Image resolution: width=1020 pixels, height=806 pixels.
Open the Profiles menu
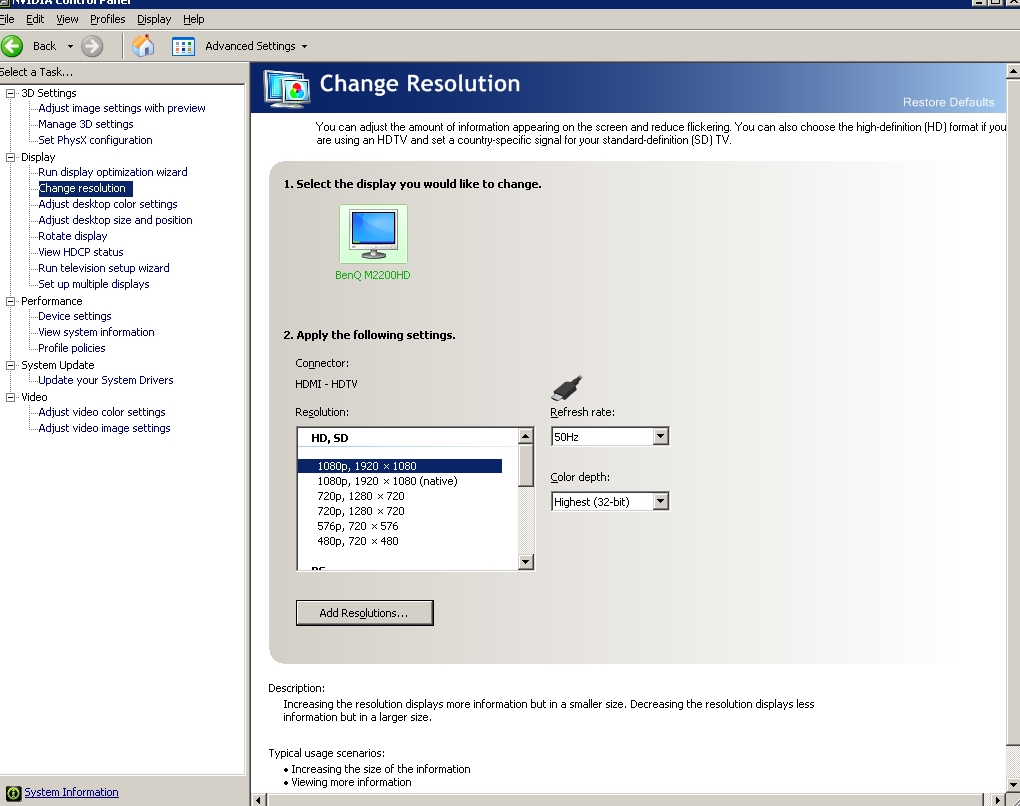click(107, 20)
